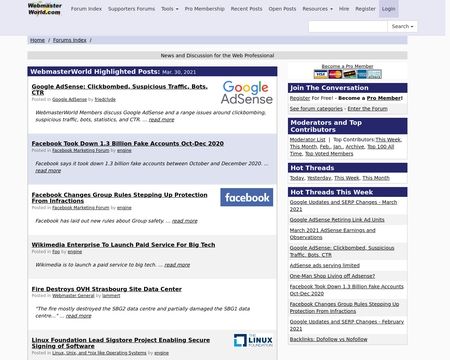Screen dimensions: 450x360
Task: Show Hot Threads for This Month
Action: point(376,178)
